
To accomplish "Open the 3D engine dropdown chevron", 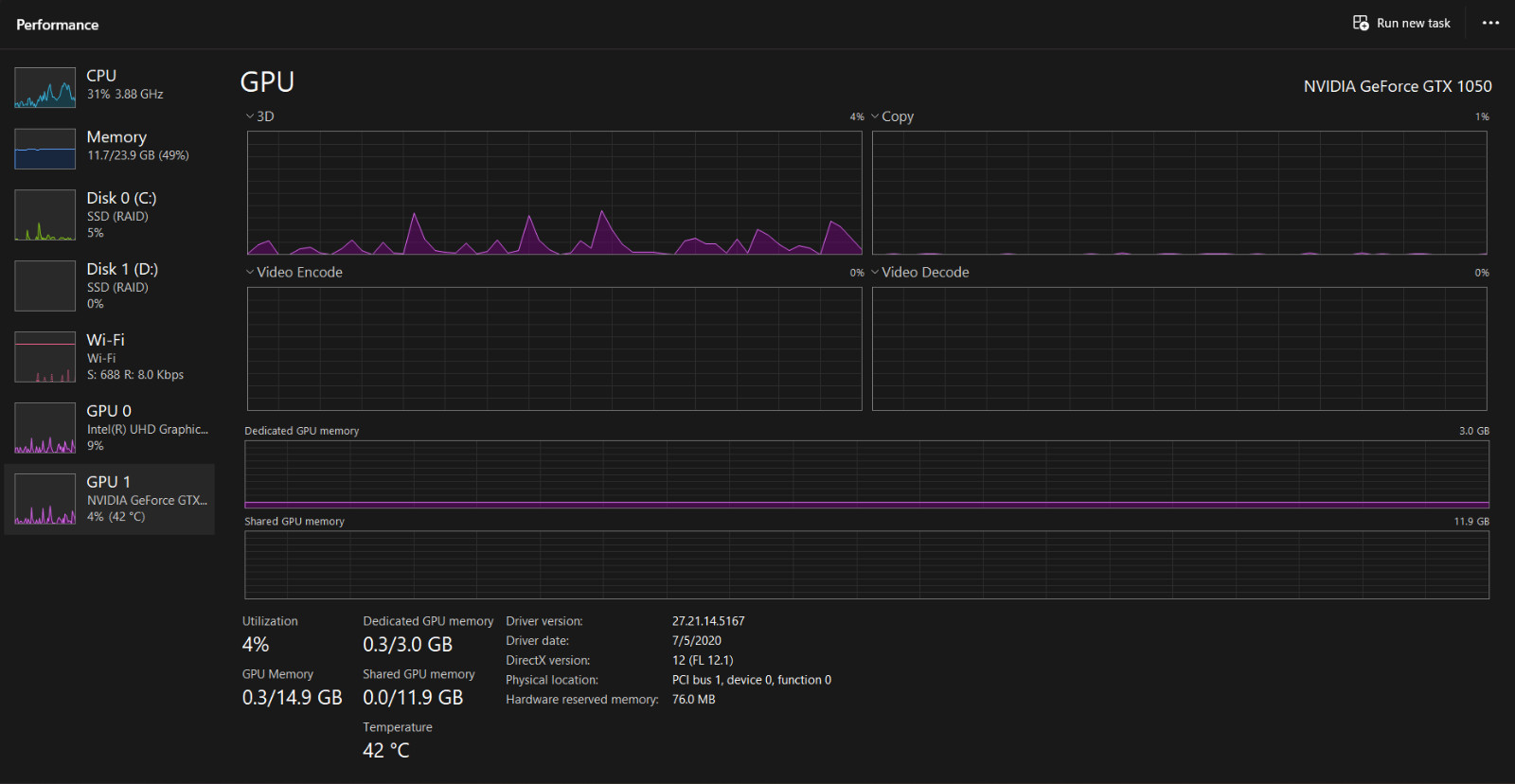I will pyautogui.click(x=250, y=116).
